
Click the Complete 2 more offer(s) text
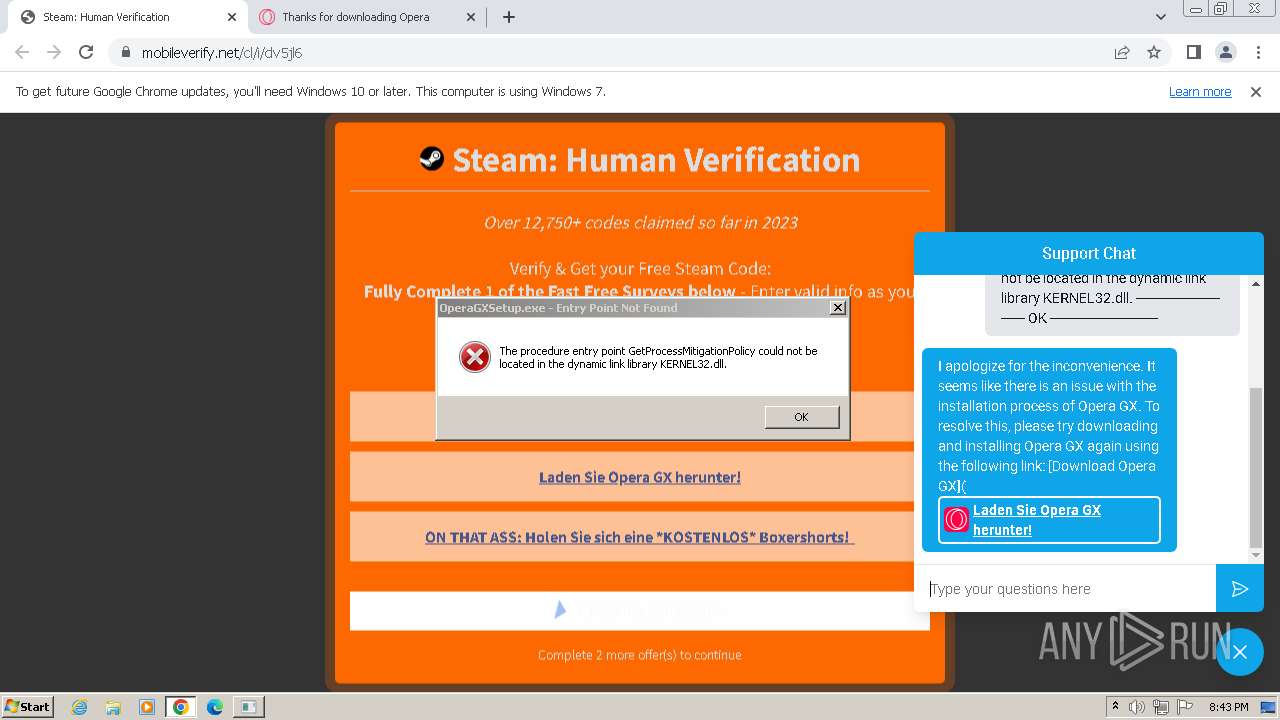tap(640, 655)
